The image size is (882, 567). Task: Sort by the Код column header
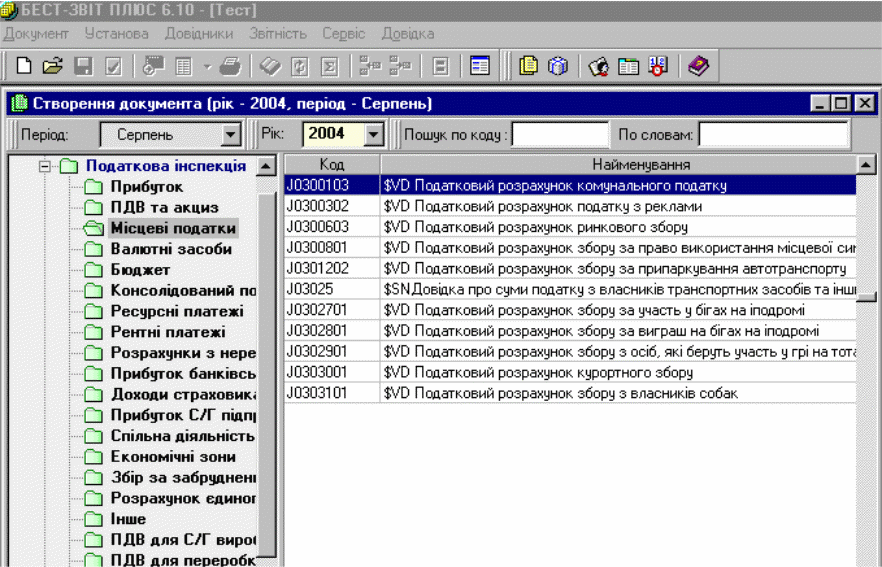coord(332,164)
